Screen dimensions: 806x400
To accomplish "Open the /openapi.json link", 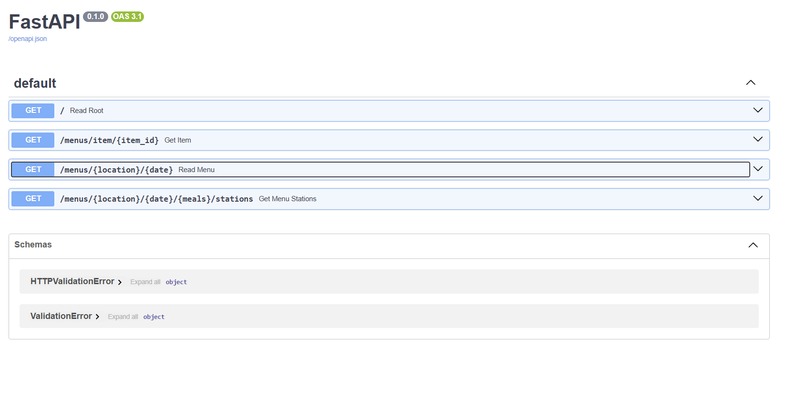I will tap(28, 39).
